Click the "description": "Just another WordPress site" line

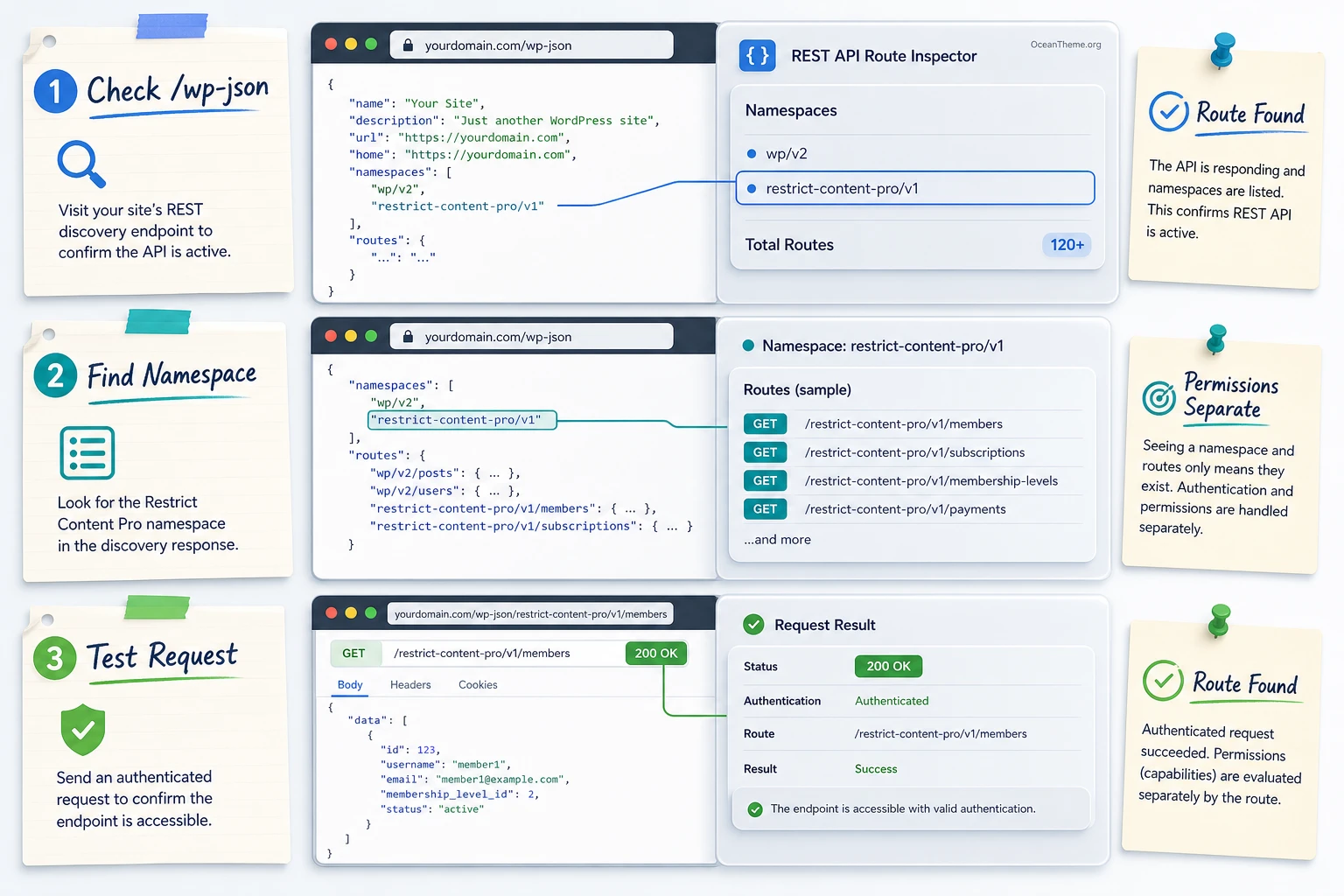click(504, 121)
